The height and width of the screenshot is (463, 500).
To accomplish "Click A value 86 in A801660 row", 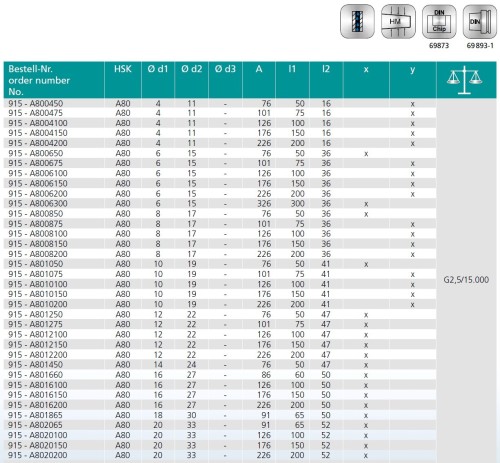I will pyautogui.click(x=266, y=375).
